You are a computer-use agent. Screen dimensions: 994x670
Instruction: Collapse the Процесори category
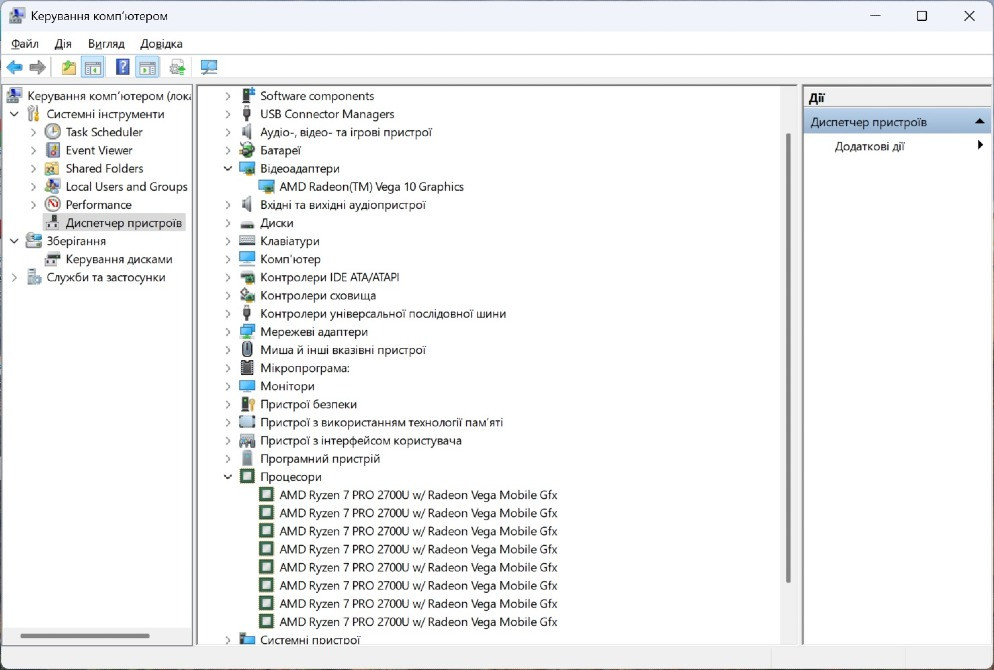pyautogui.click(x=228, y=477)
